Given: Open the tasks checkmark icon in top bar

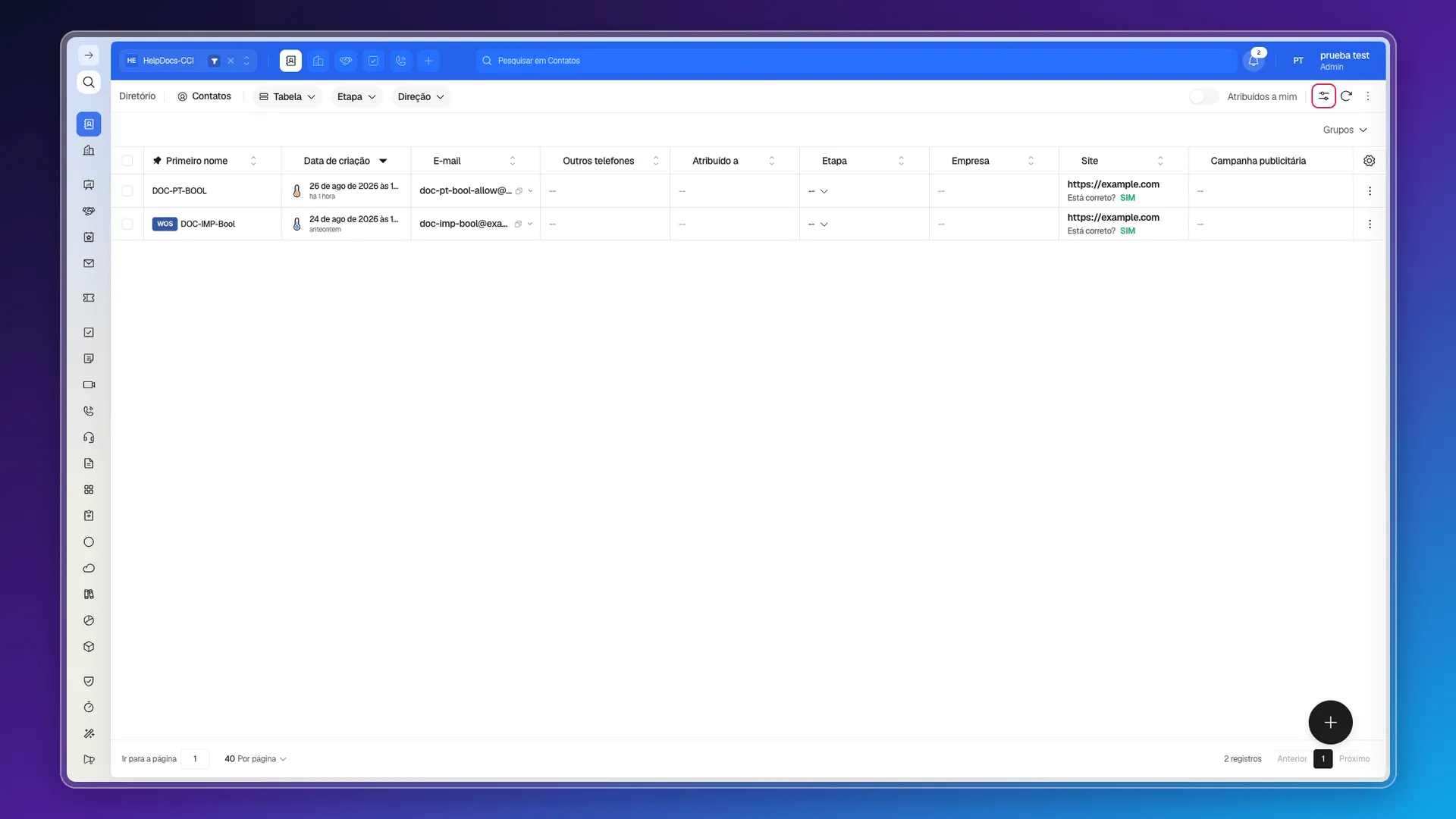Looking at the screenshot, I should point(373,61).
